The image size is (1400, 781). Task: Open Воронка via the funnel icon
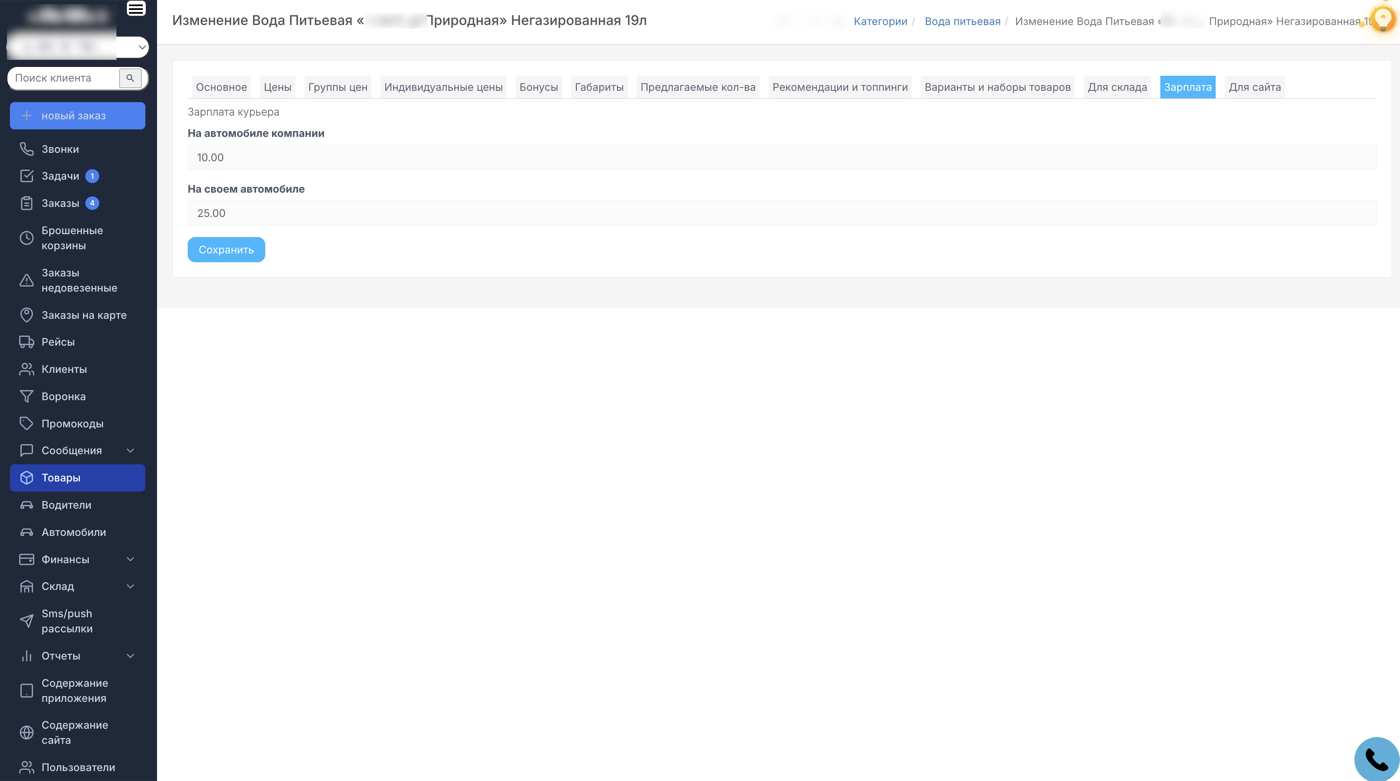pos(27,396)
